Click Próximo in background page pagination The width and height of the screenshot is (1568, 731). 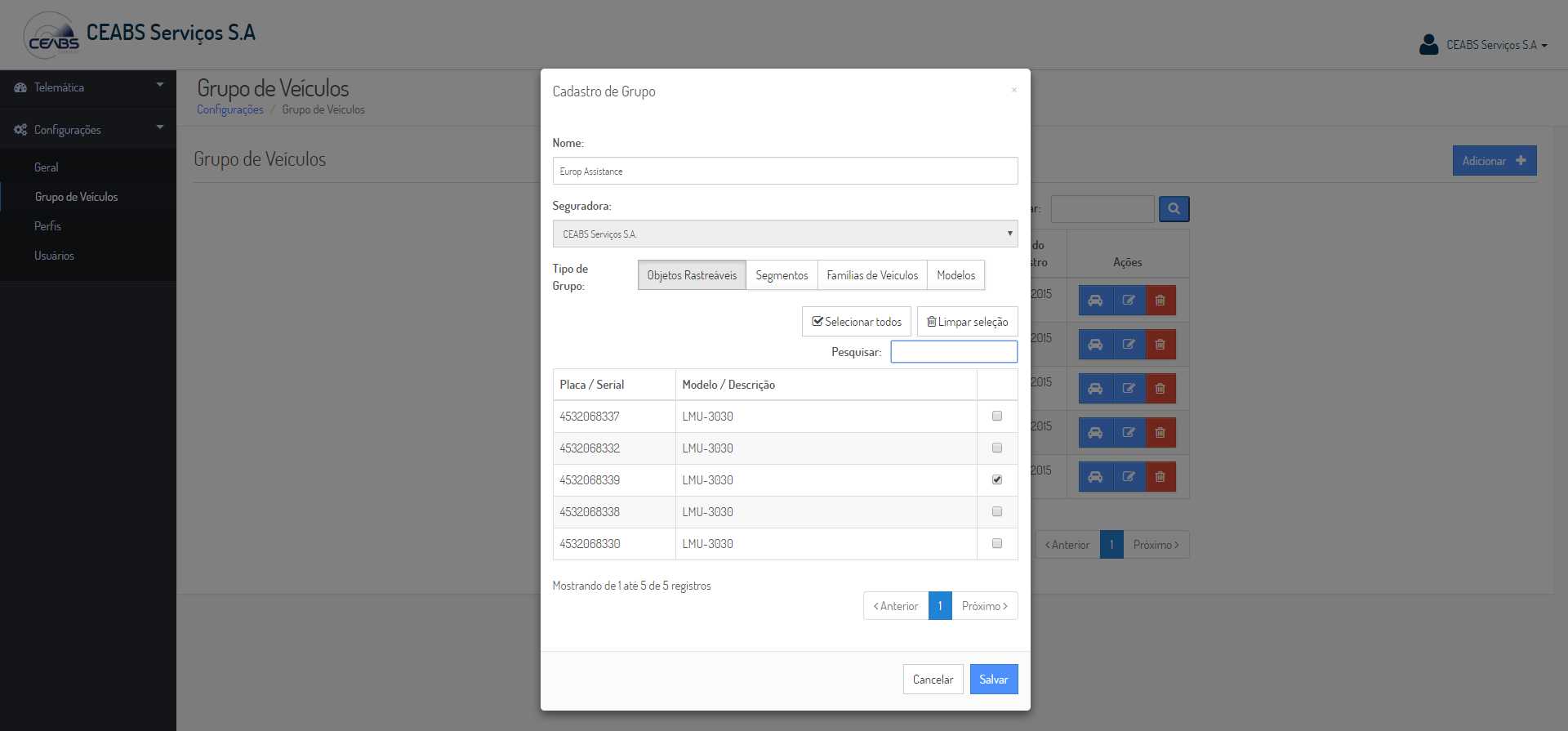coord(1156,545)
